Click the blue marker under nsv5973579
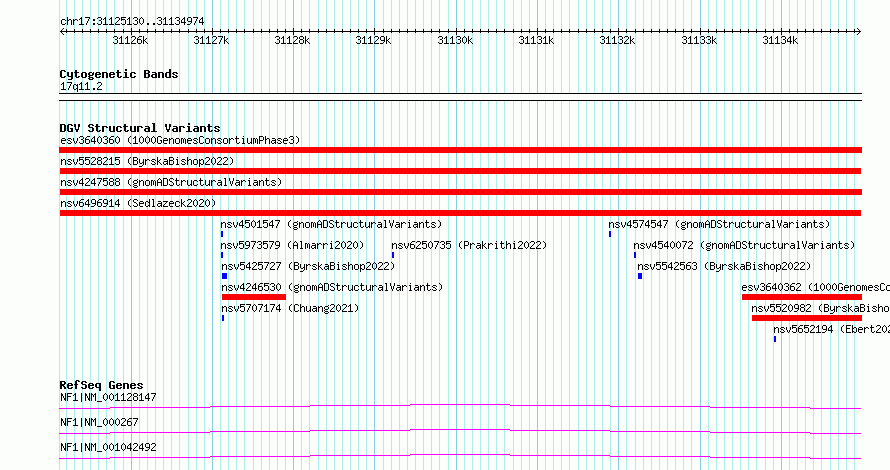Image resolution: width=890 pixels, height=470 pixels. [x=222, y=255]
